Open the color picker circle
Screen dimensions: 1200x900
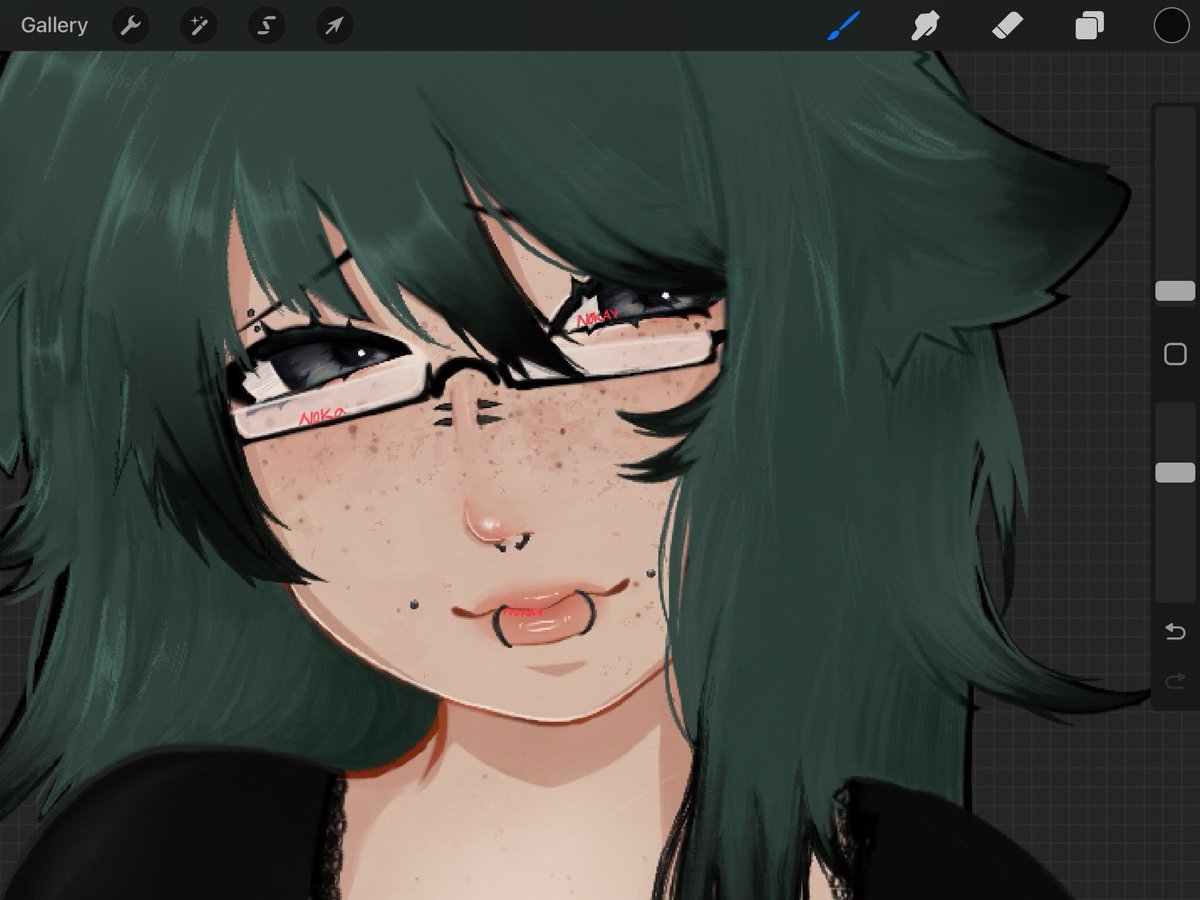(x=1171, y=25)
